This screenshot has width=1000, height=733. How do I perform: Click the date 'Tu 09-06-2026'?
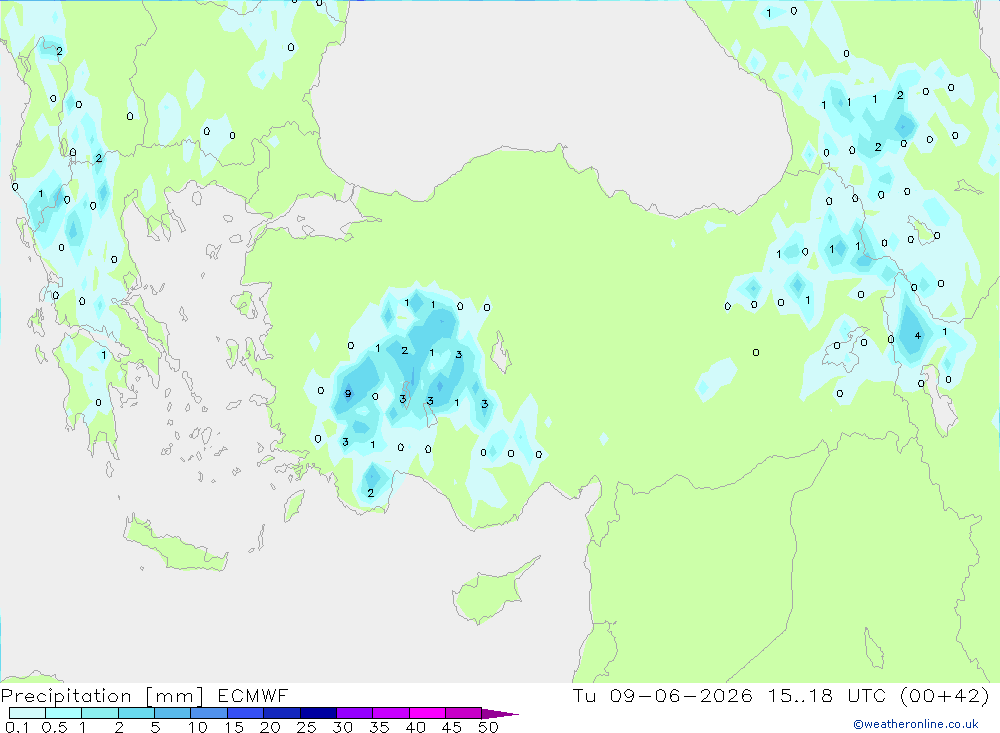[663, 695]
